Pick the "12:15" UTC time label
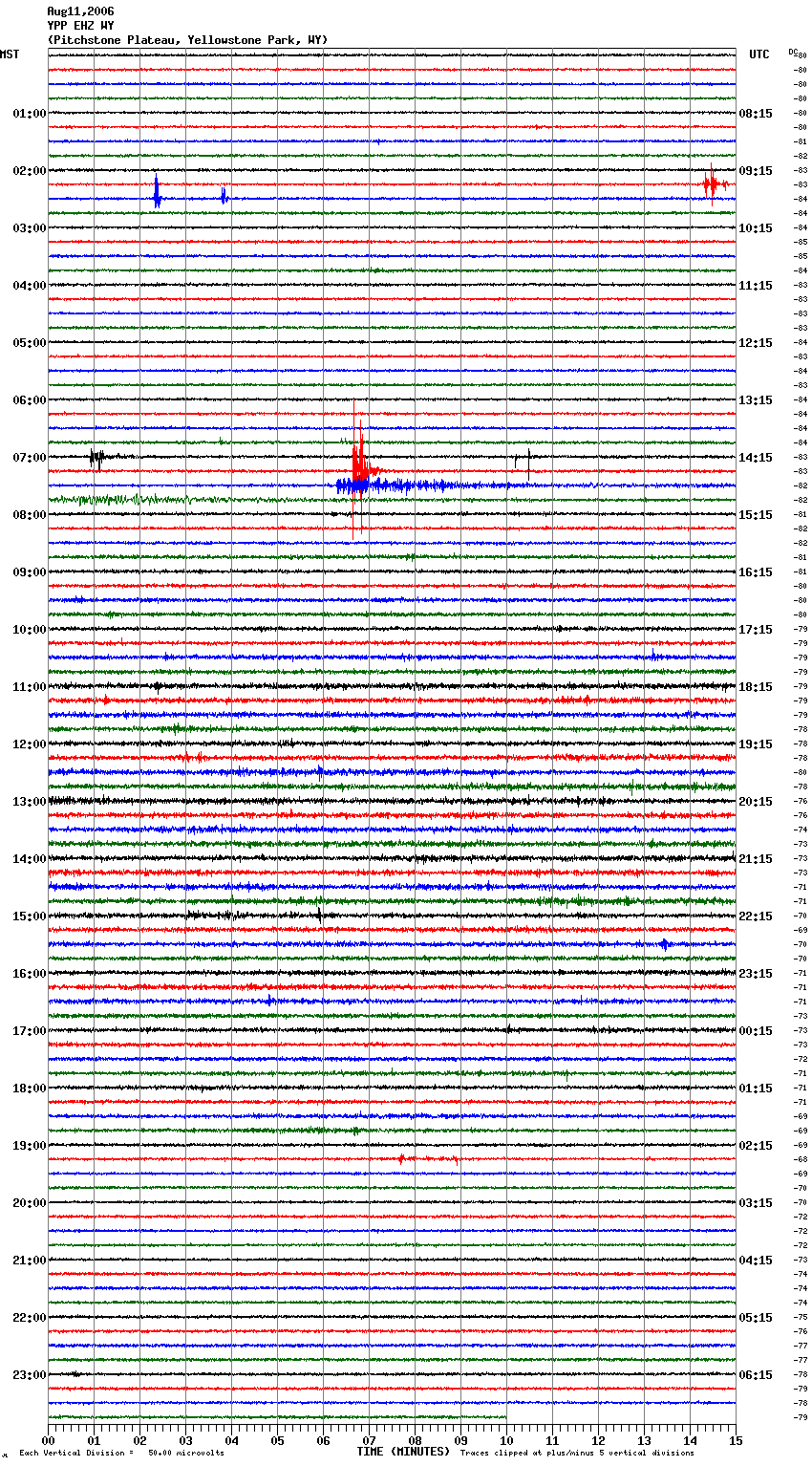The height and width of the screenshot is (1466, 812). tap(756, 343)
